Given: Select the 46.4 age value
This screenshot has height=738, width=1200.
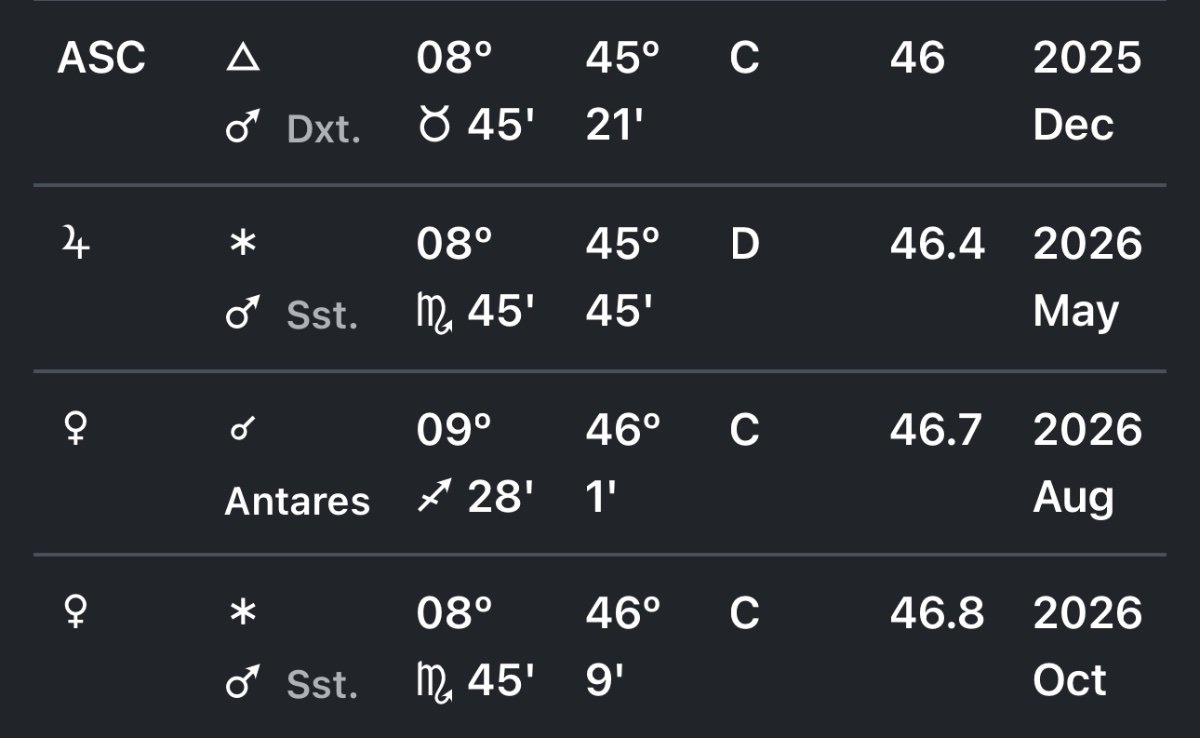Looking at the screenshot, I should [x=937, y=245].
